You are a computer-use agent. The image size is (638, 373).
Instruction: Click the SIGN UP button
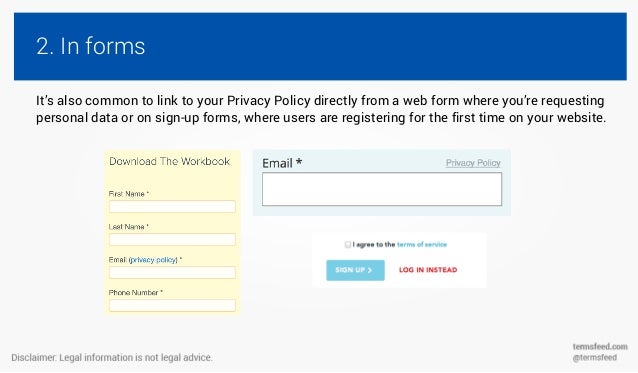point(355,270)
